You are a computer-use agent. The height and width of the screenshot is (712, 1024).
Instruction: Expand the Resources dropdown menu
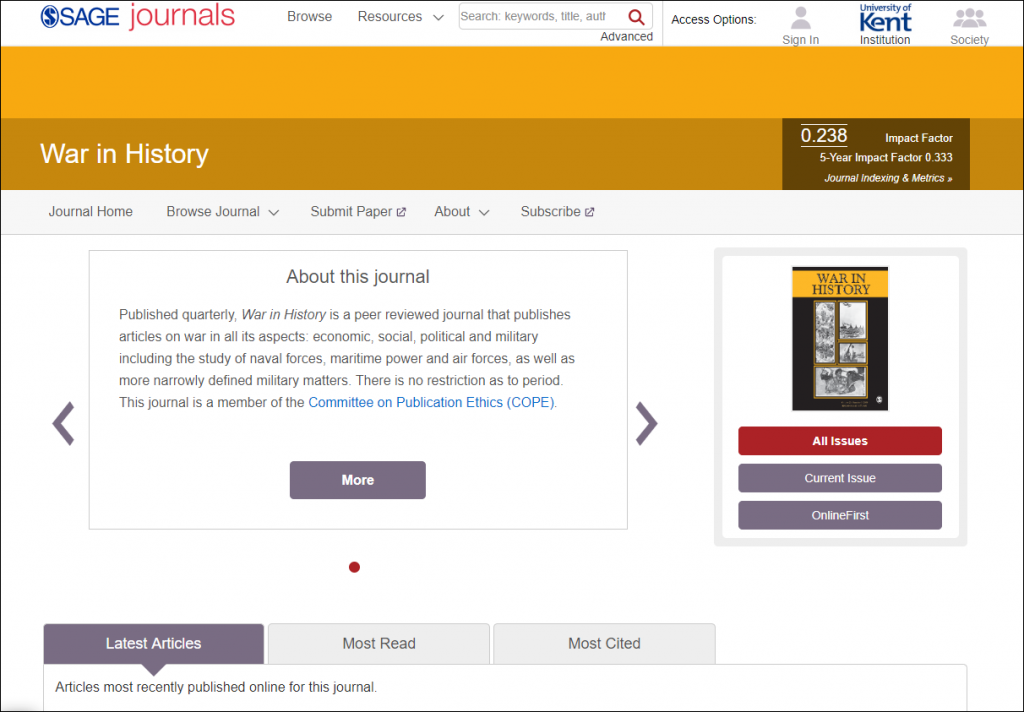(x=400, y=17)
